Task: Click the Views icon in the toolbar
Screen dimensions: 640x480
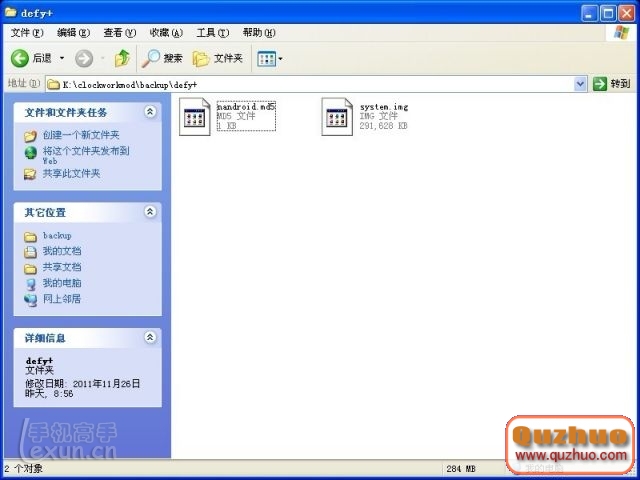Action: click(x=266, y=59)
